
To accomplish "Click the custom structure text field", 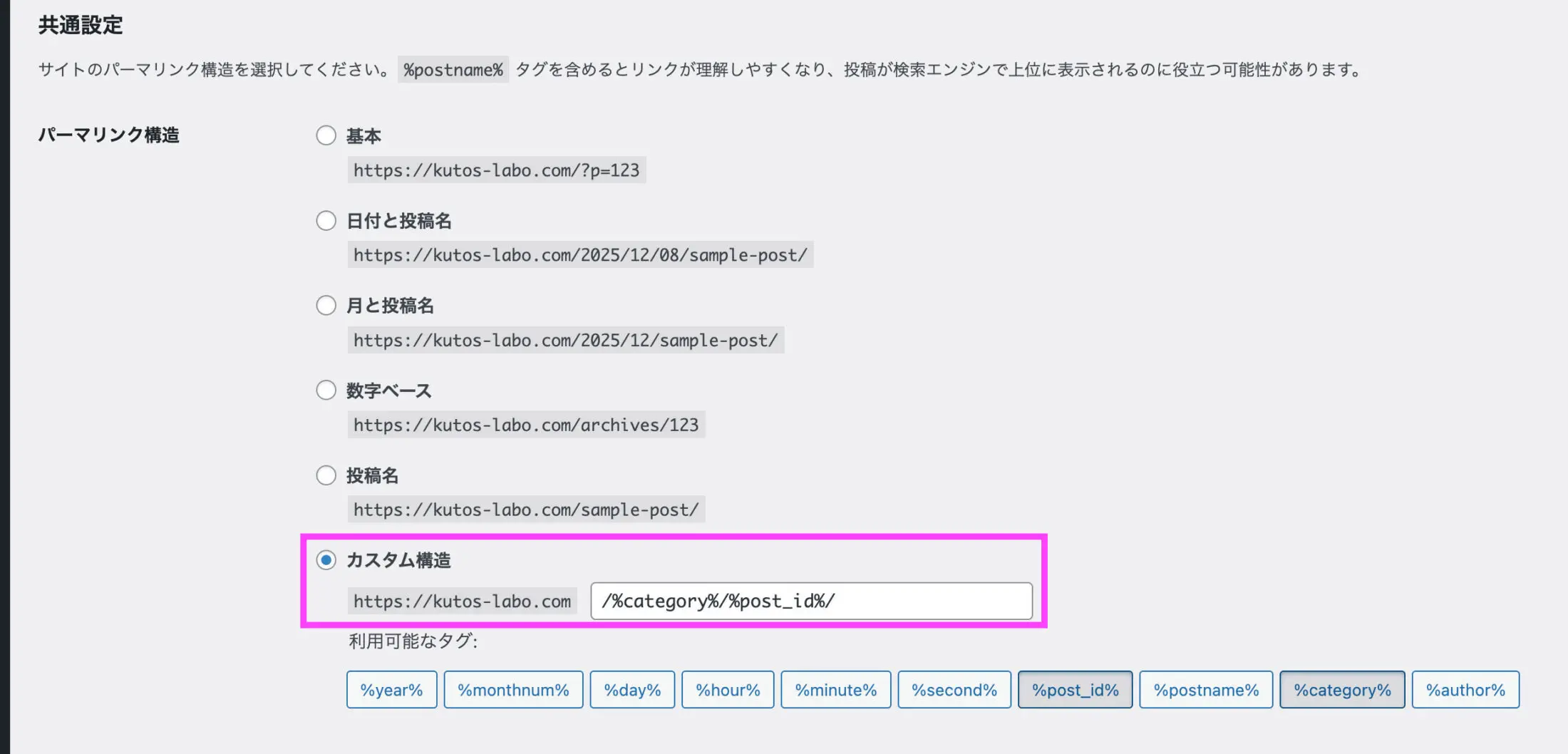I will 811,601.
